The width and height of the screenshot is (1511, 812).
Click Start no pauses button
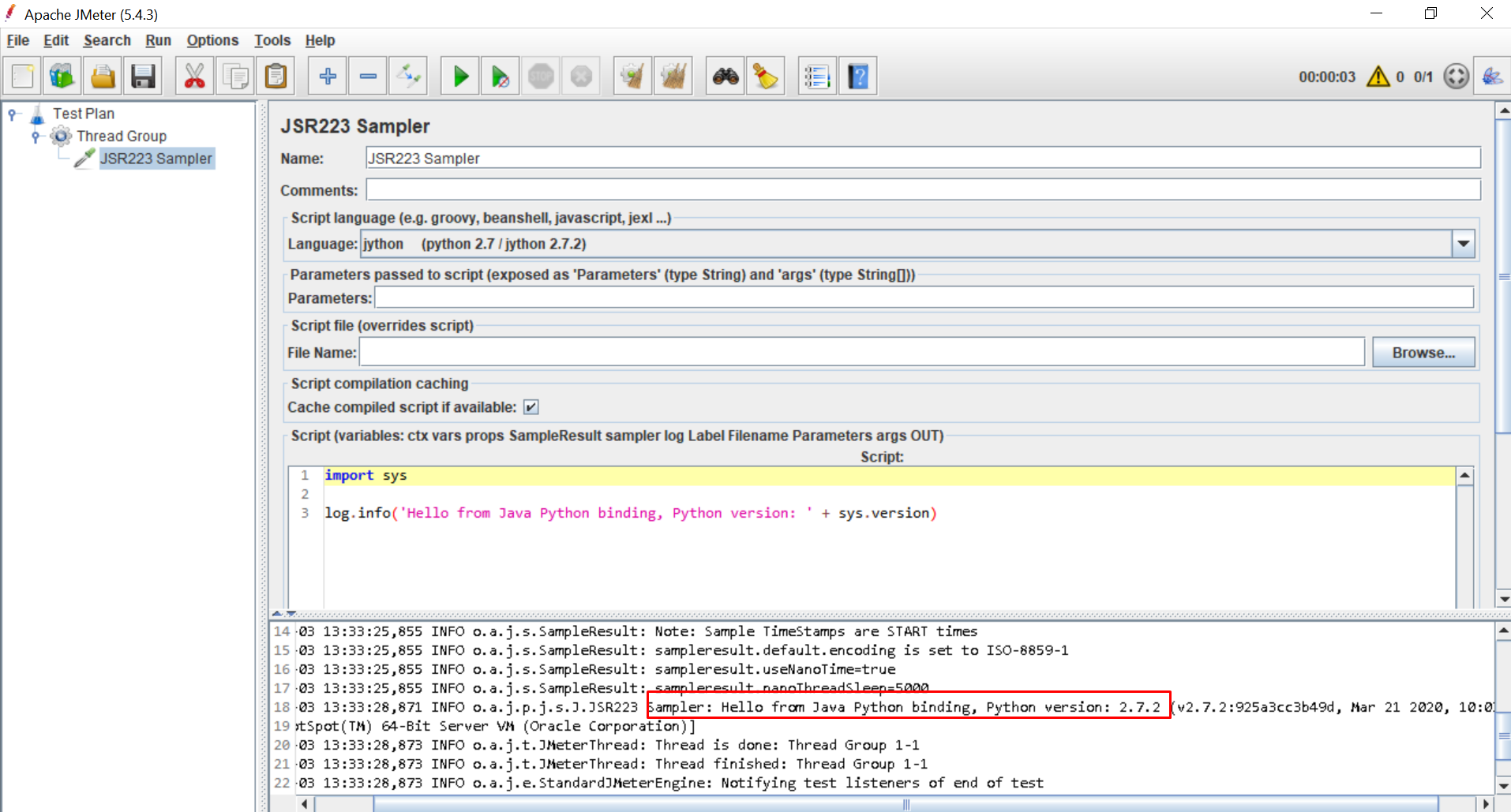point(500,77)
